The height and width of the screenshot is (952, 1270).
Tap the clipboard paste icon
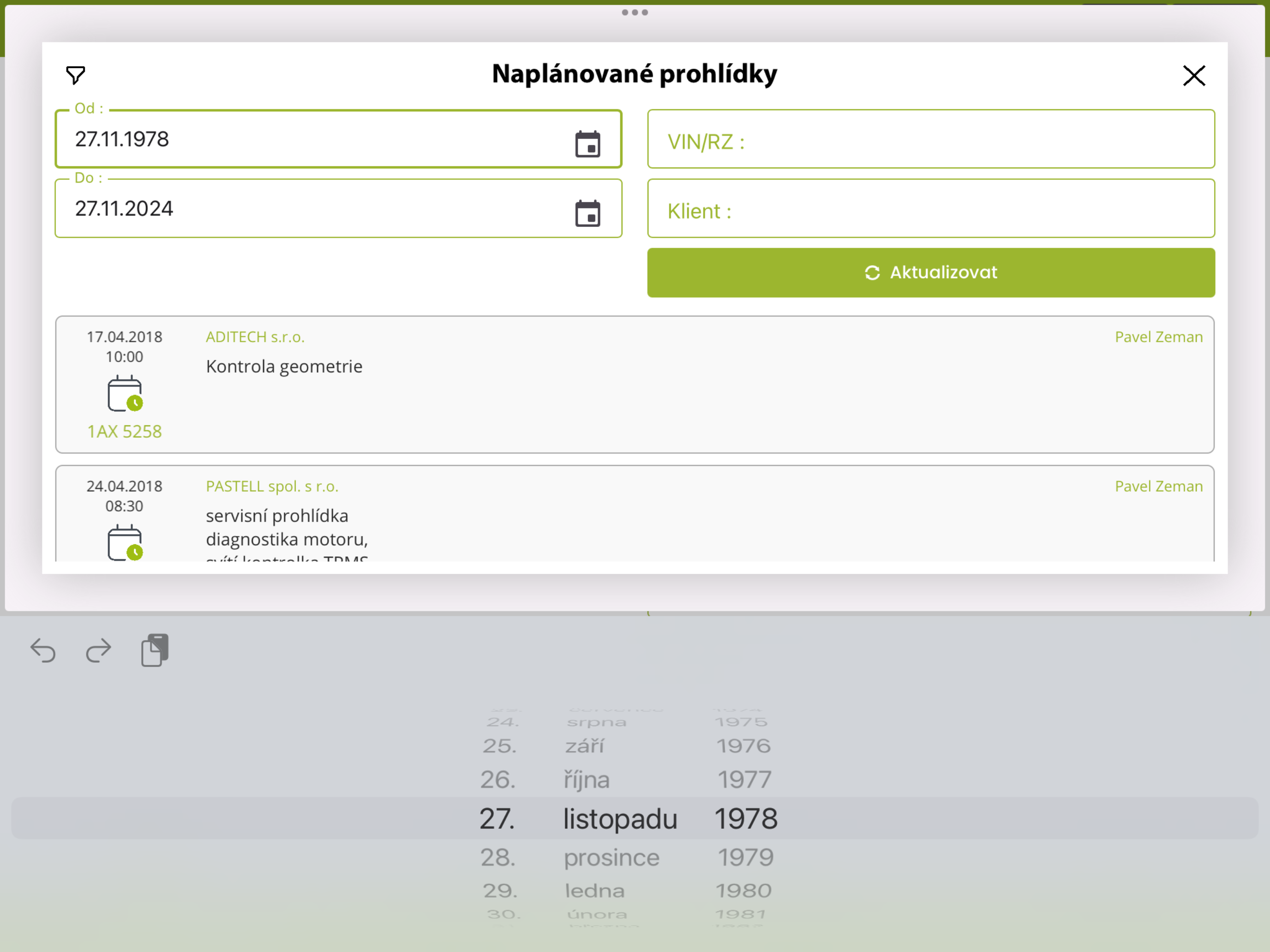tap(155, 650)
